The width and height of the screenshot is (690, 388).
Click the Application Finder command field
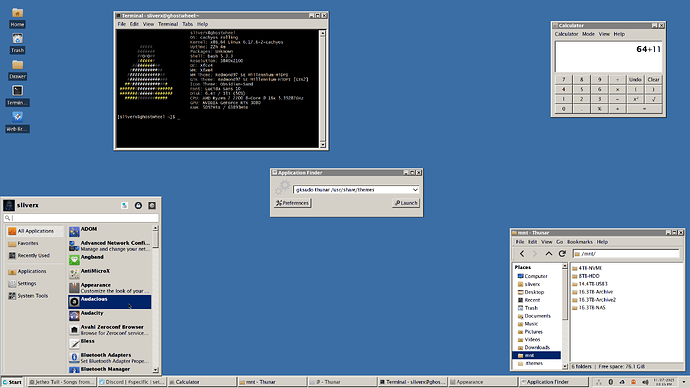[x=352, y=190]
